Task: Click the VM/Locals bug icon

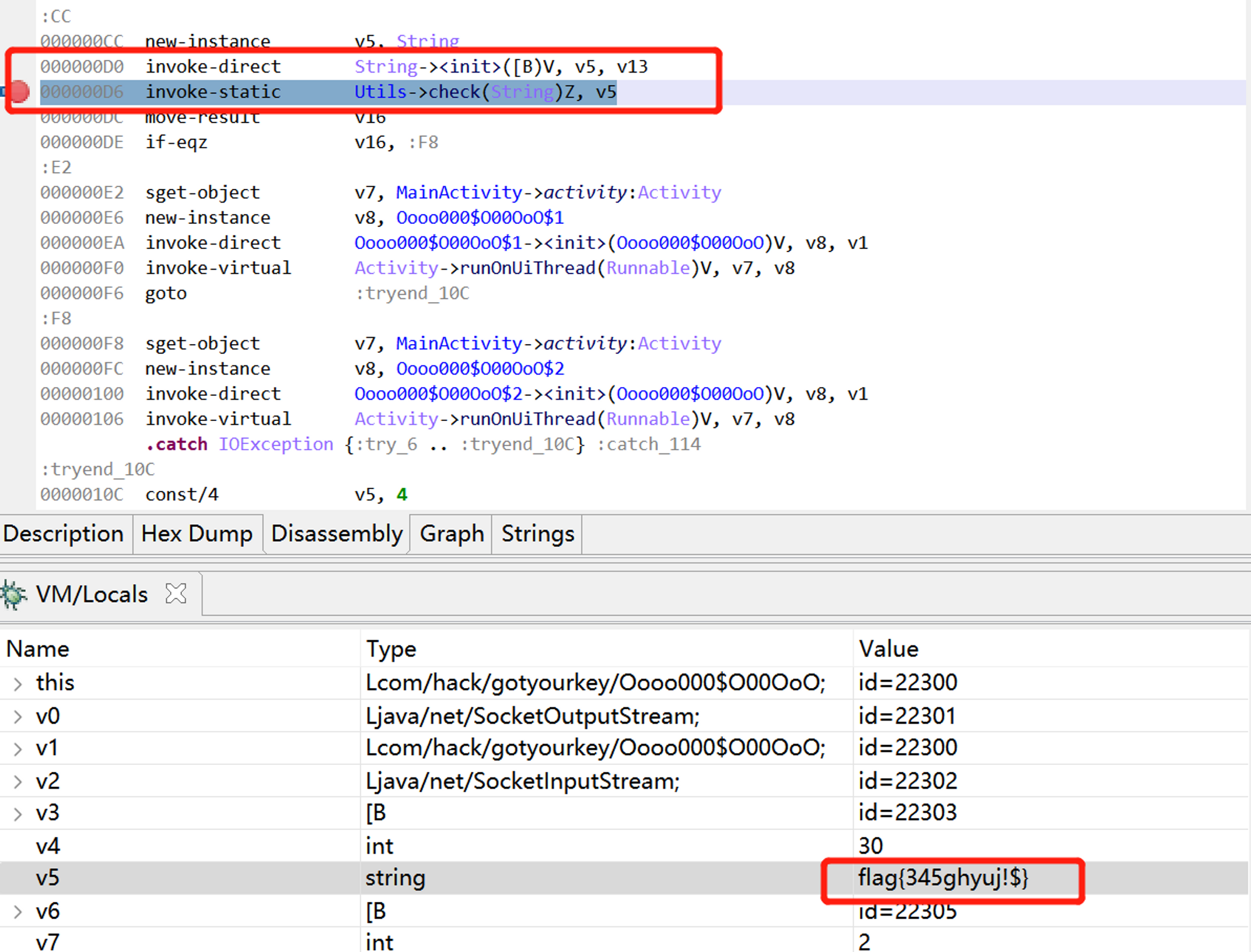Action: pyautogui.click(x=14, y=594)
